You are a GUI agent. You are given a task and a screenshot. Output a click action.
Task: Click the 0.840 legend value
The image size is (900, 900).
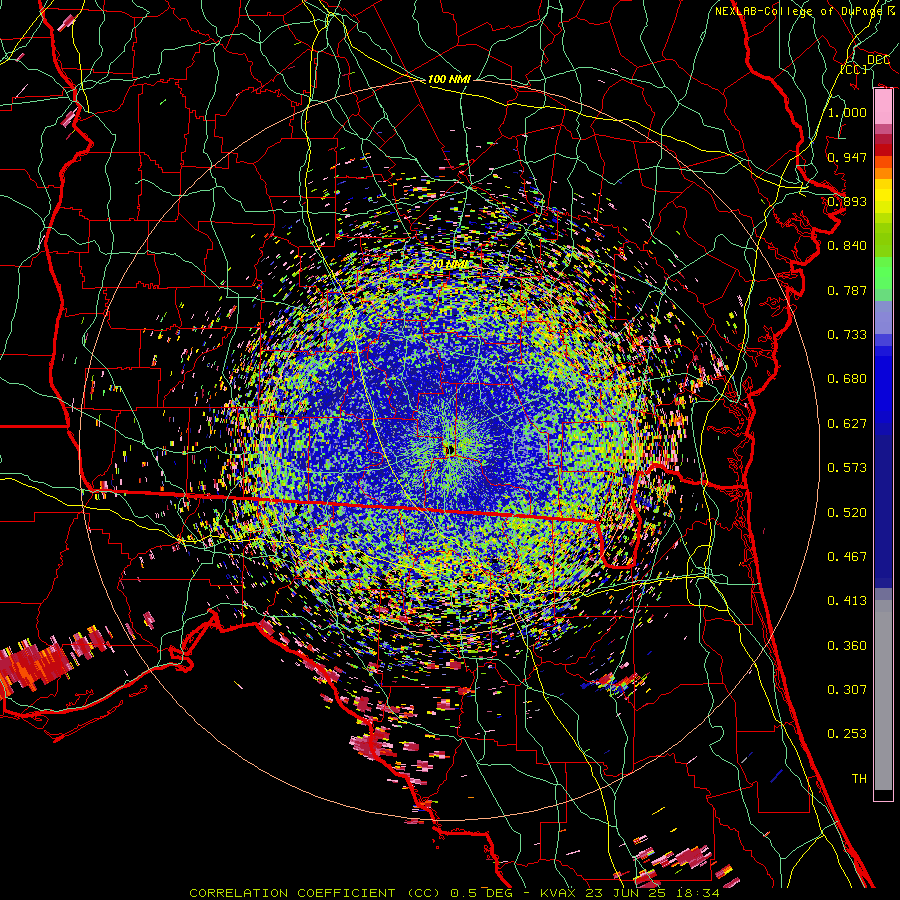(847, 246)
